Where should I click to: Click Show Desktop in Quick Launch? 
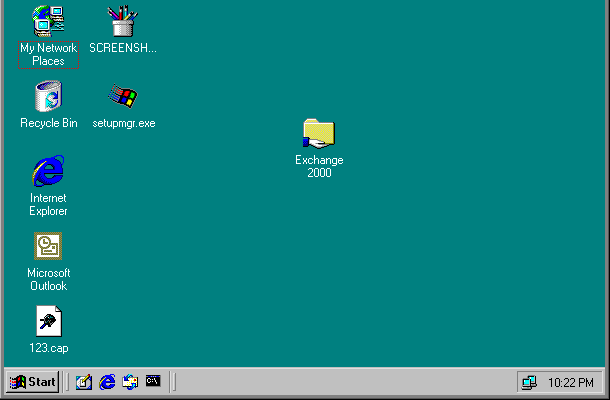[x=84, y=381]
